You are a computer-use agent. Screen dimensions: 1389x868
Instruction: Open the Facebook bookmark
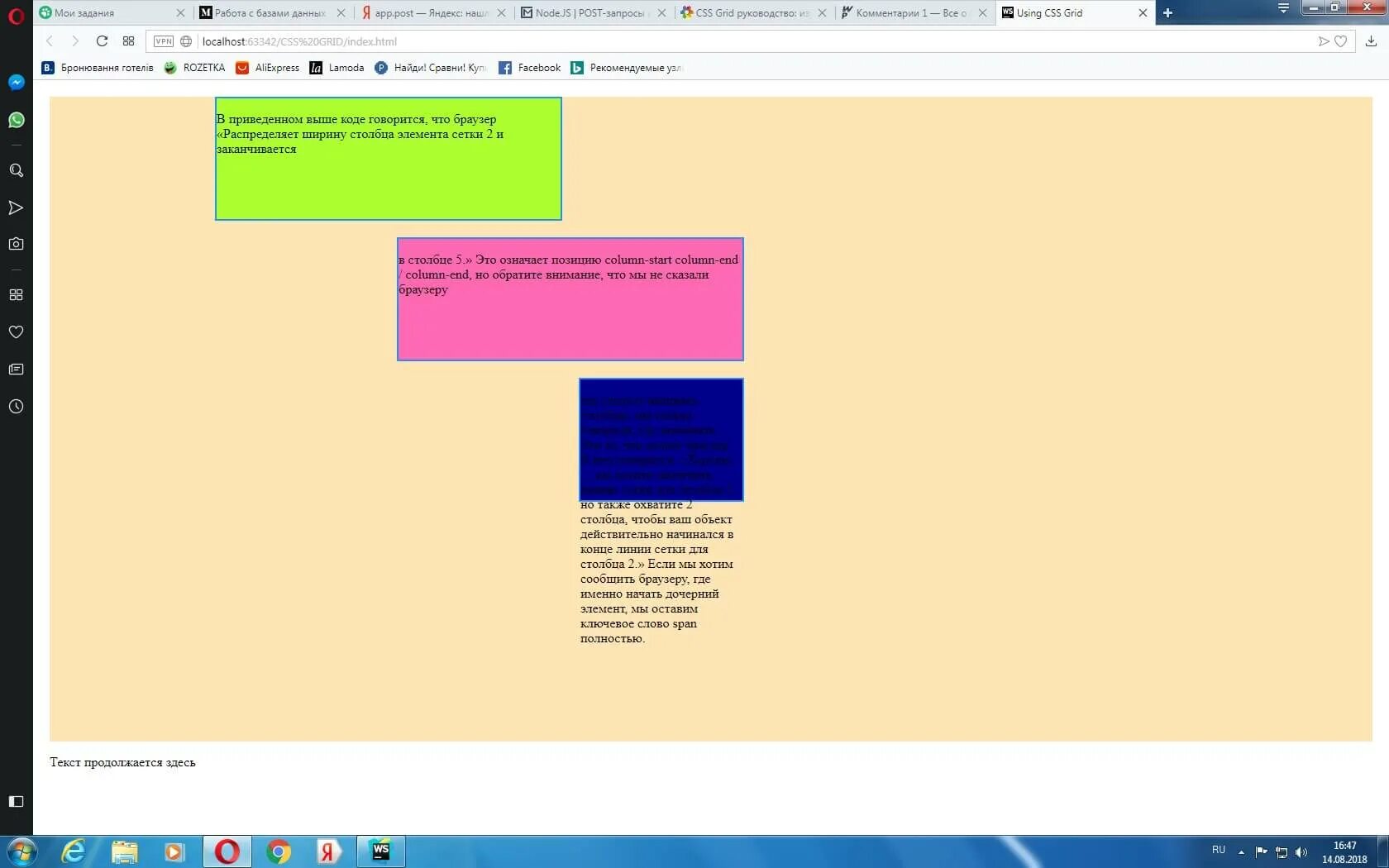coord(529,68)
